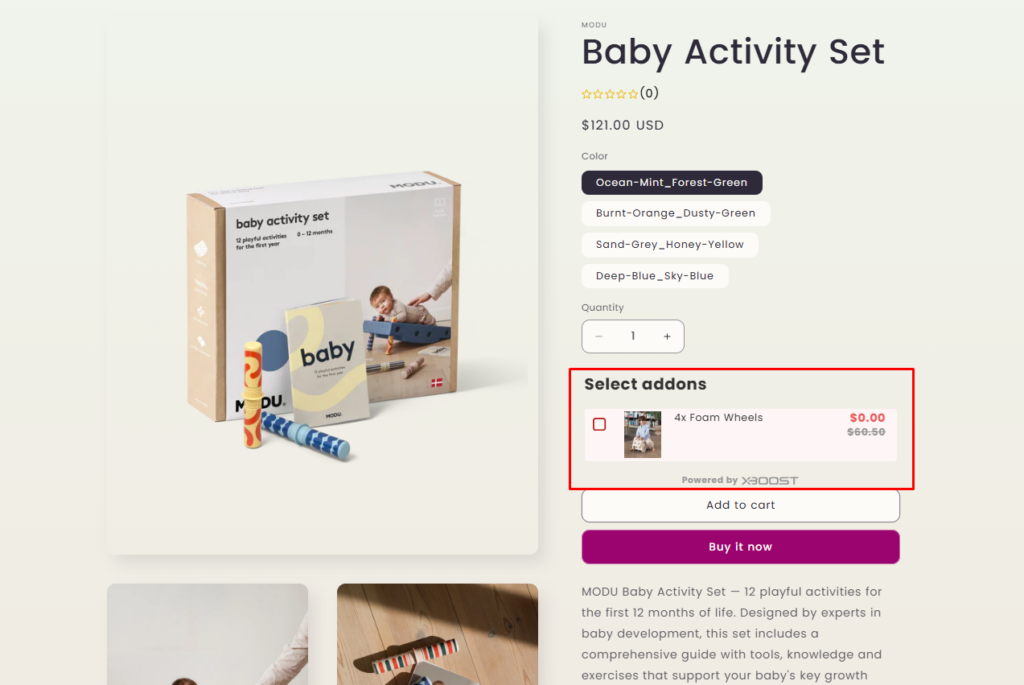
Task: Follow the Powered by XBOOST link
Action: pos(740,480)
